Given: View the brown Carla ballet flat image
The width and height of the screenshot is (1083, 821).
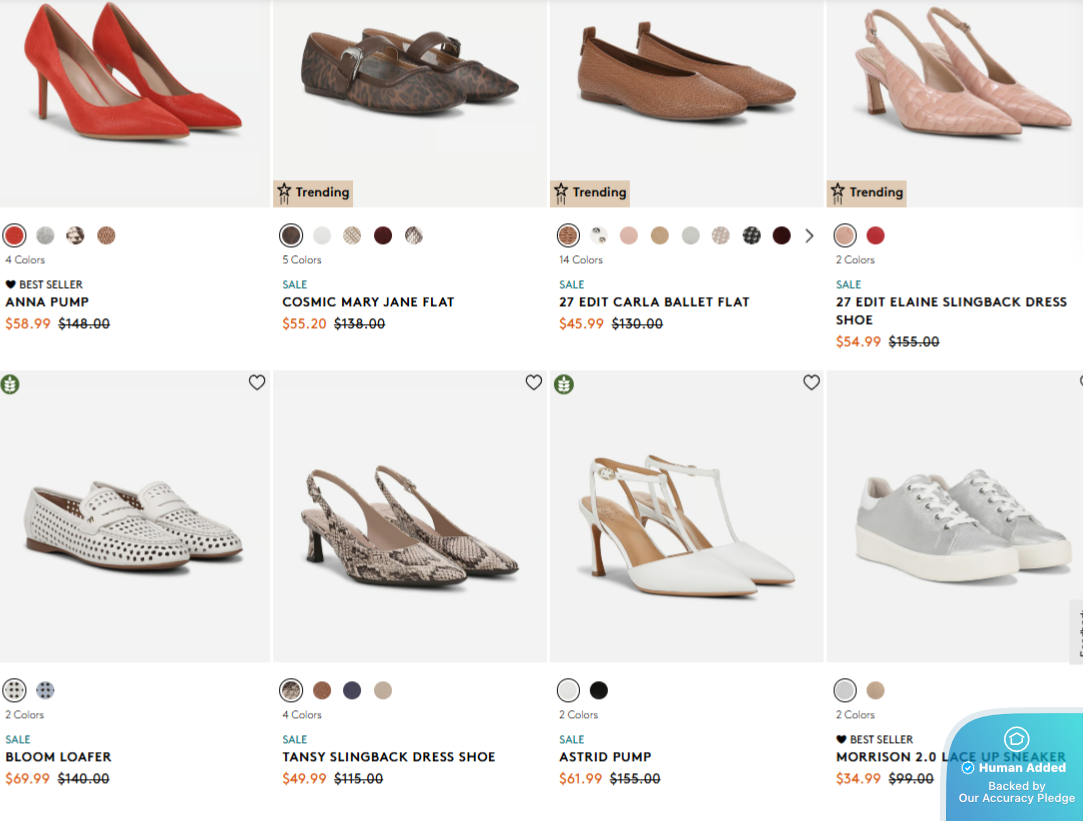Looking at the screenshot, I should (x=687, y=103).
